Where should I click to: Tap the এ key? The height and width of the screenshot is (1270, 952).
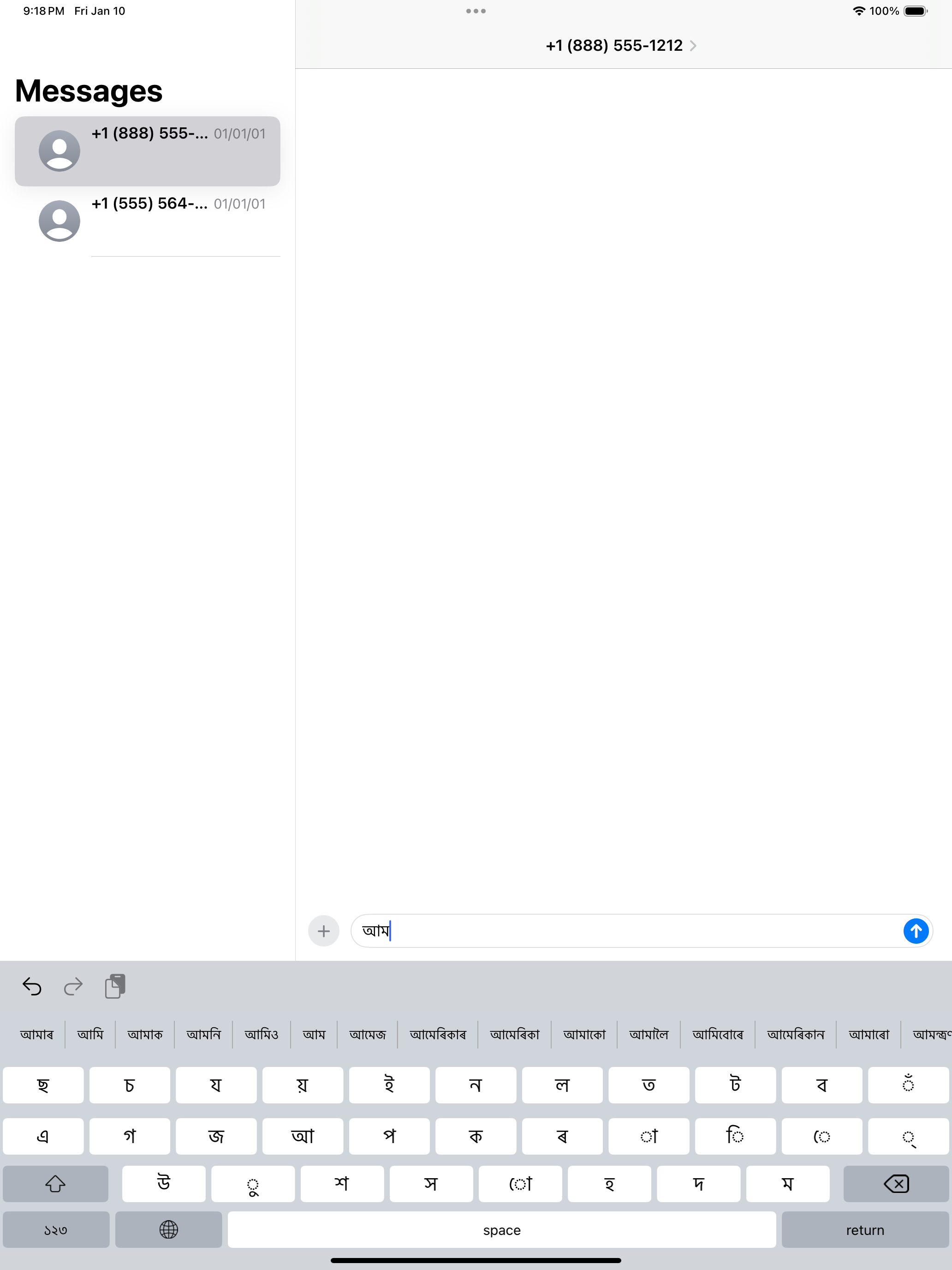43,1136
